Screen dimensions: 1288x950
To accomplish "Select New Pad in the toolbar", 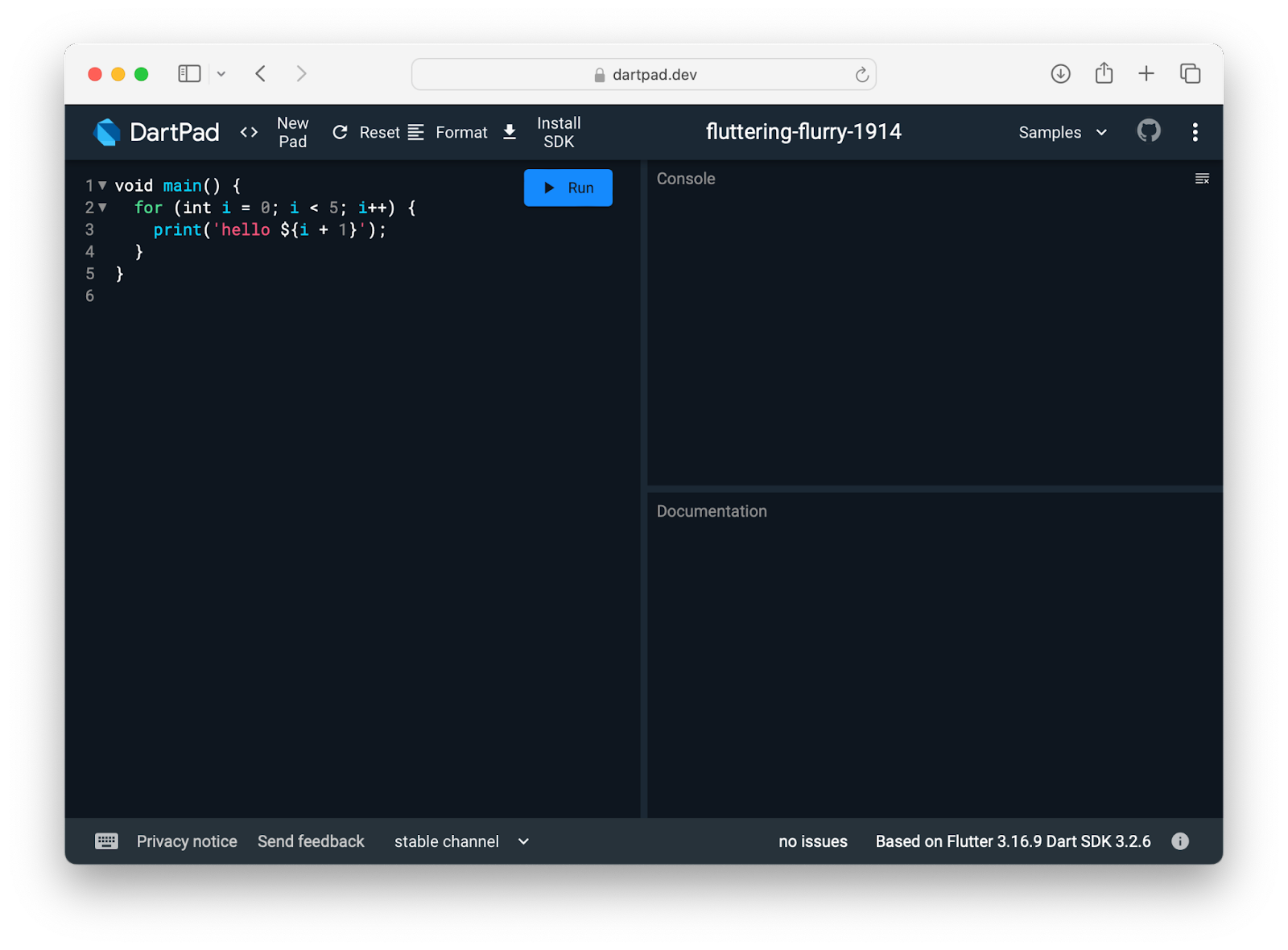I will click(293, 132).
